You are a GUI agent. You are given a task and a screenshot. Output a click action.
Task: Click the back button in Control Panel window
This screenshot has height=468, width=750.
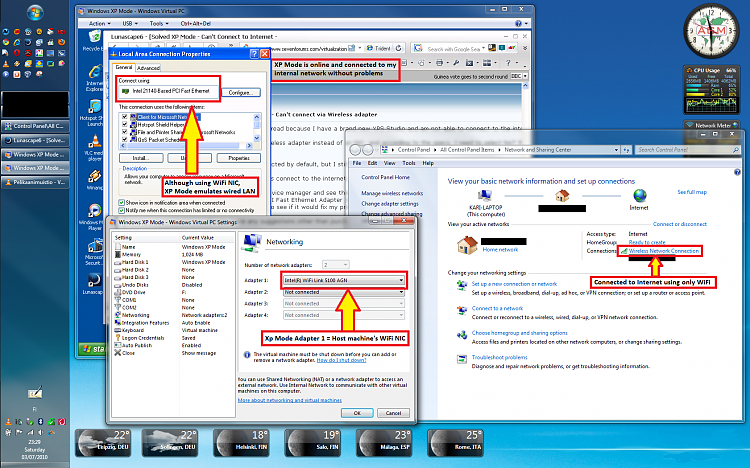(x=355, y=150)
